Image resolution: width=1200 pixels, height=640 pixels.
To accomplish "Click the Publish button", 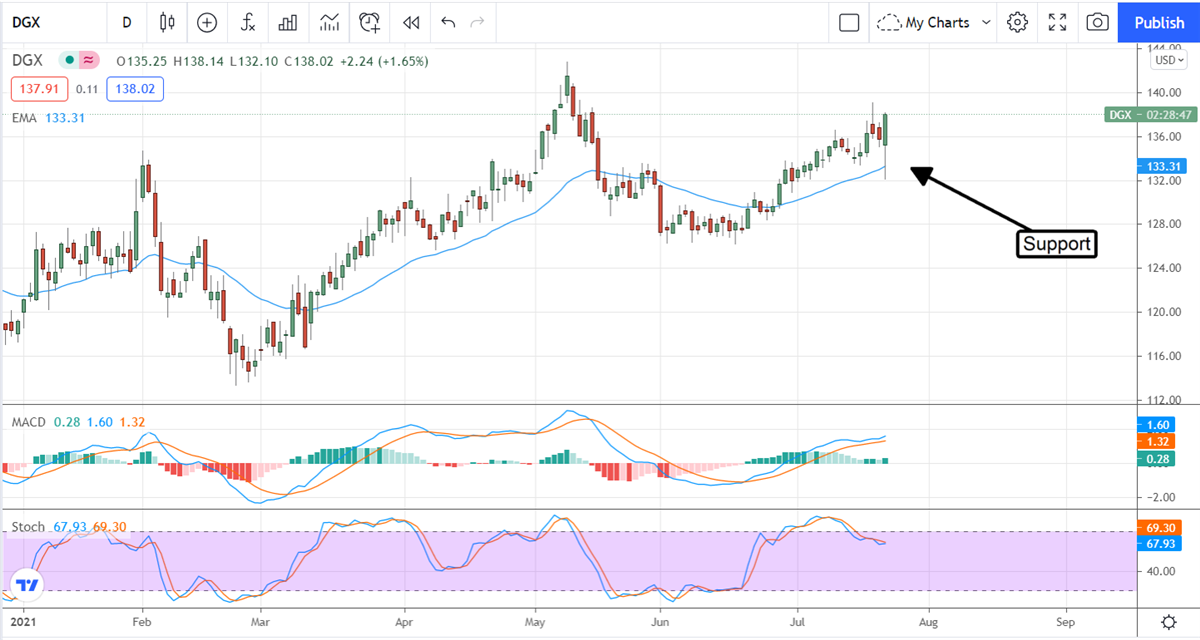I will coord(1158,22).
